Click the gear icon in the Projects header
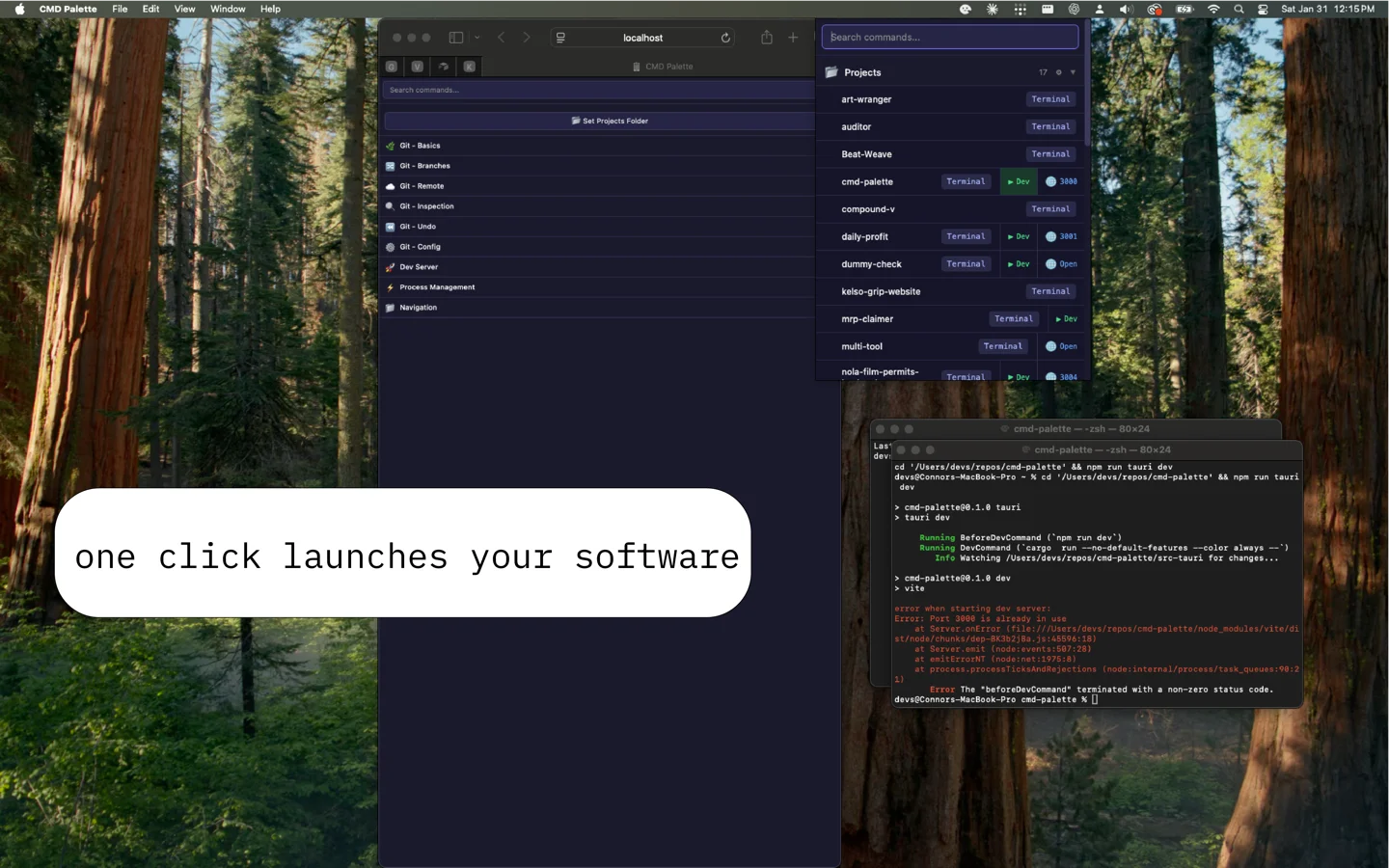Screen dimensions: 1389x868 (1058, 71)
